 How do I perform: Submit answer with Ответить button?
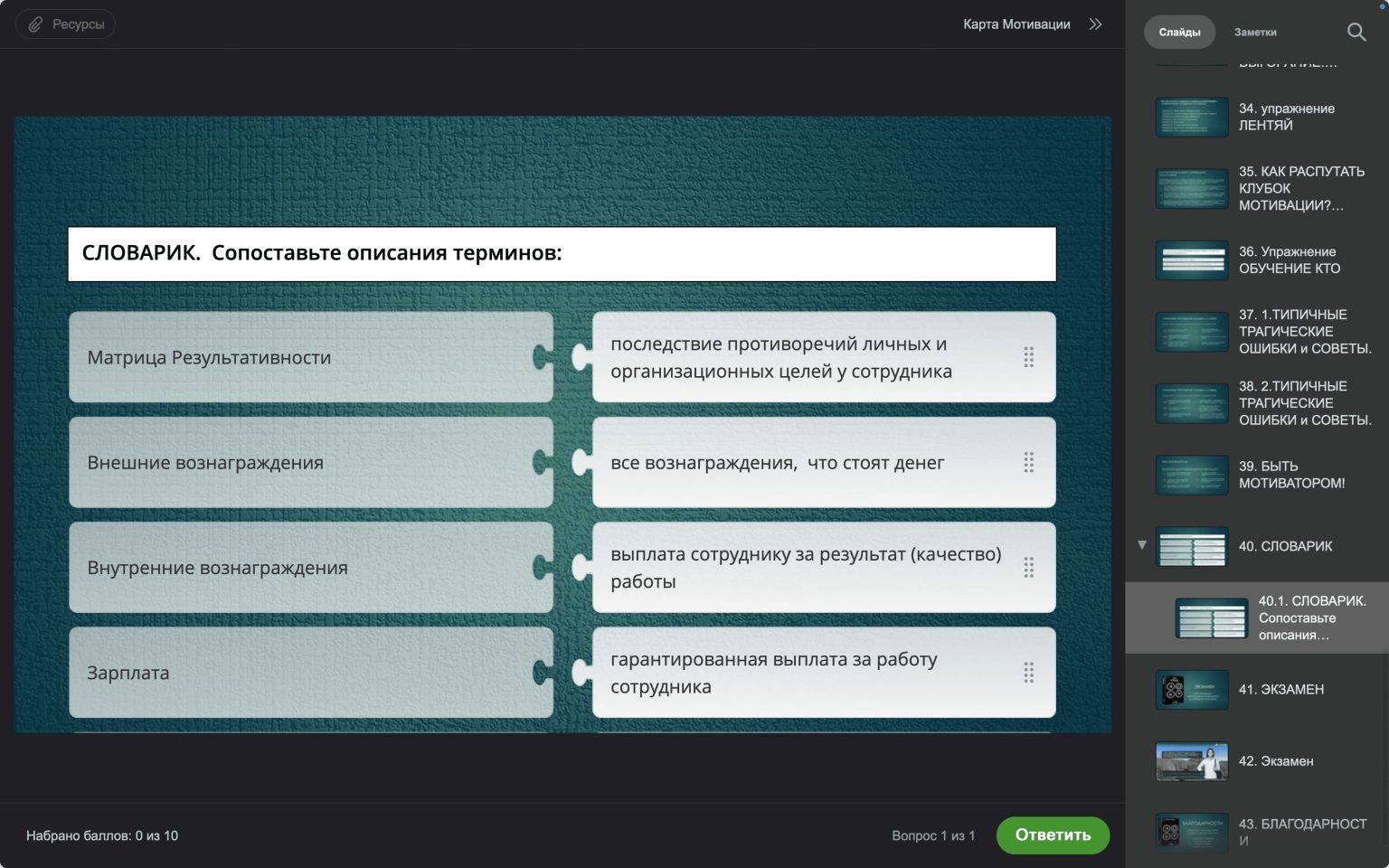click(1053, 835)
